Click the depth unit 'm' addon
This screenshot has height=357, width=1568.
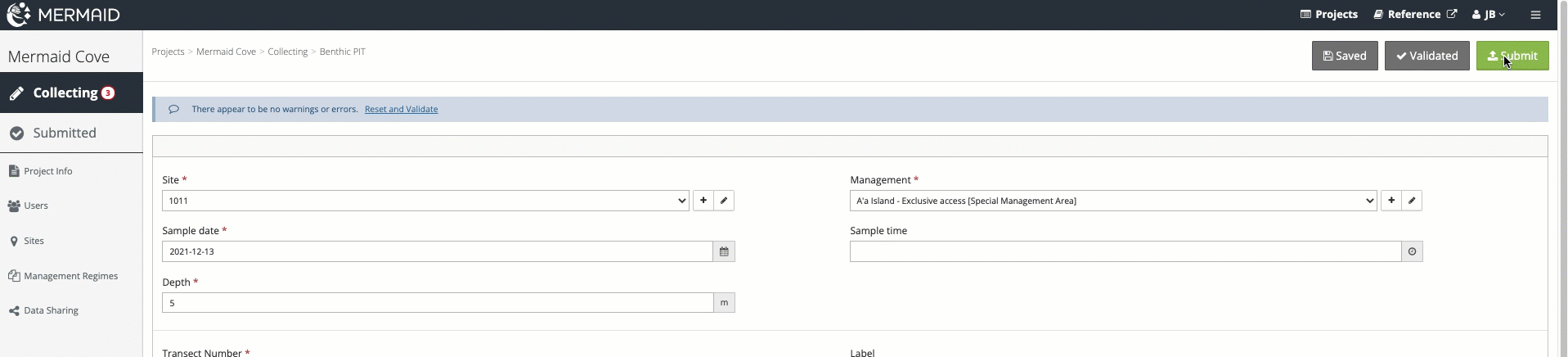724,303
